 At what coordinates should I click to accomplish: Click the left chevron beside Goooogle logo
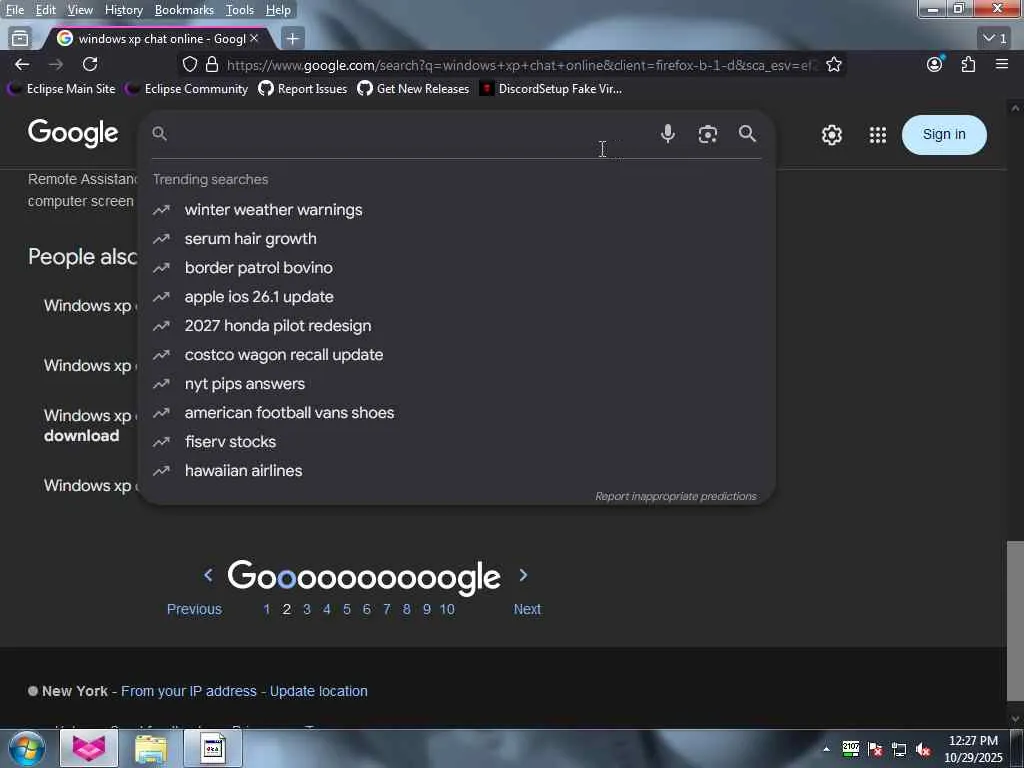(x=208, y=575)
